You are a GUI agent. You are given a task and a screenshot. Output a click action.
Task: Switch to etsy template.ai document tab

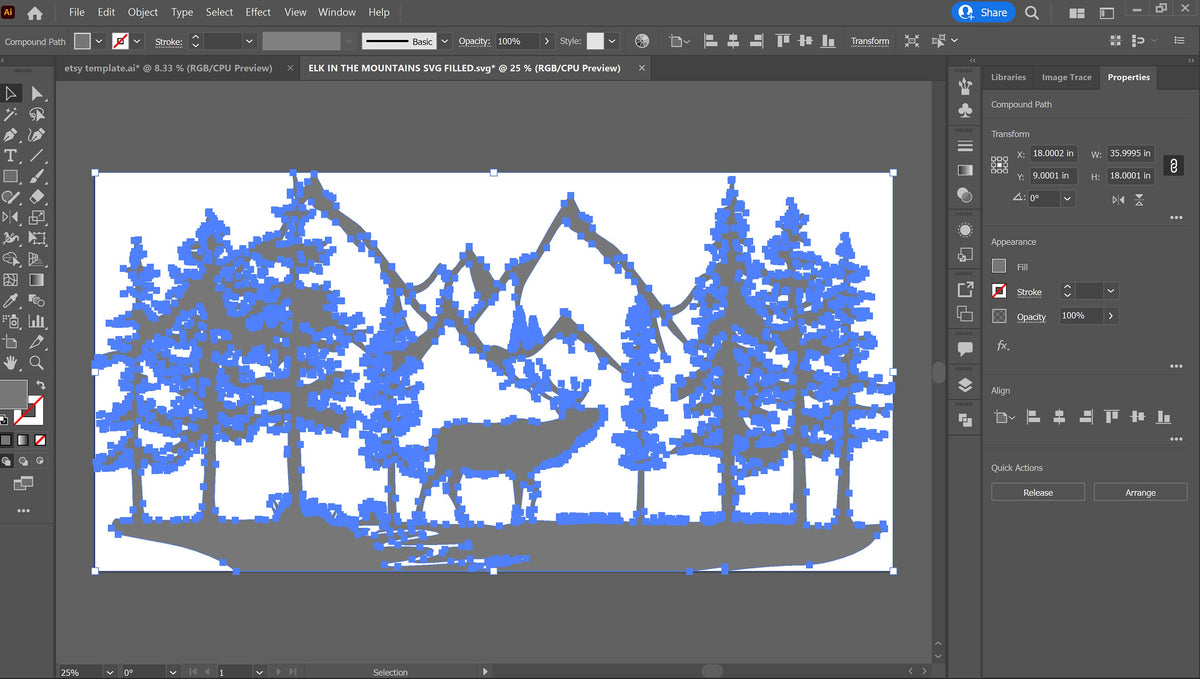pos(170,68)
